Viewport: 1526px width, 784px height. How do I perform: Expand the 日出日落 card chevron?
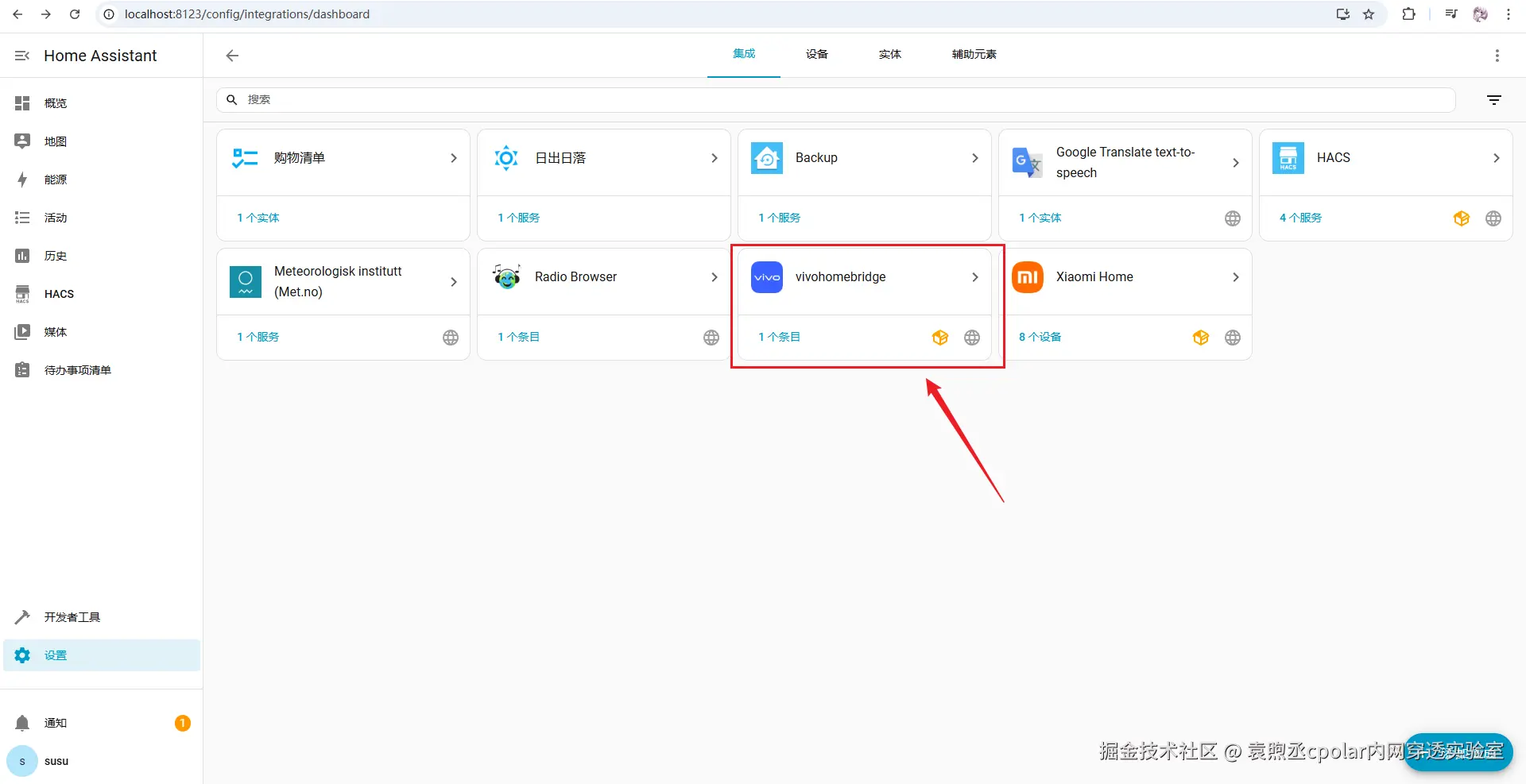715,158
